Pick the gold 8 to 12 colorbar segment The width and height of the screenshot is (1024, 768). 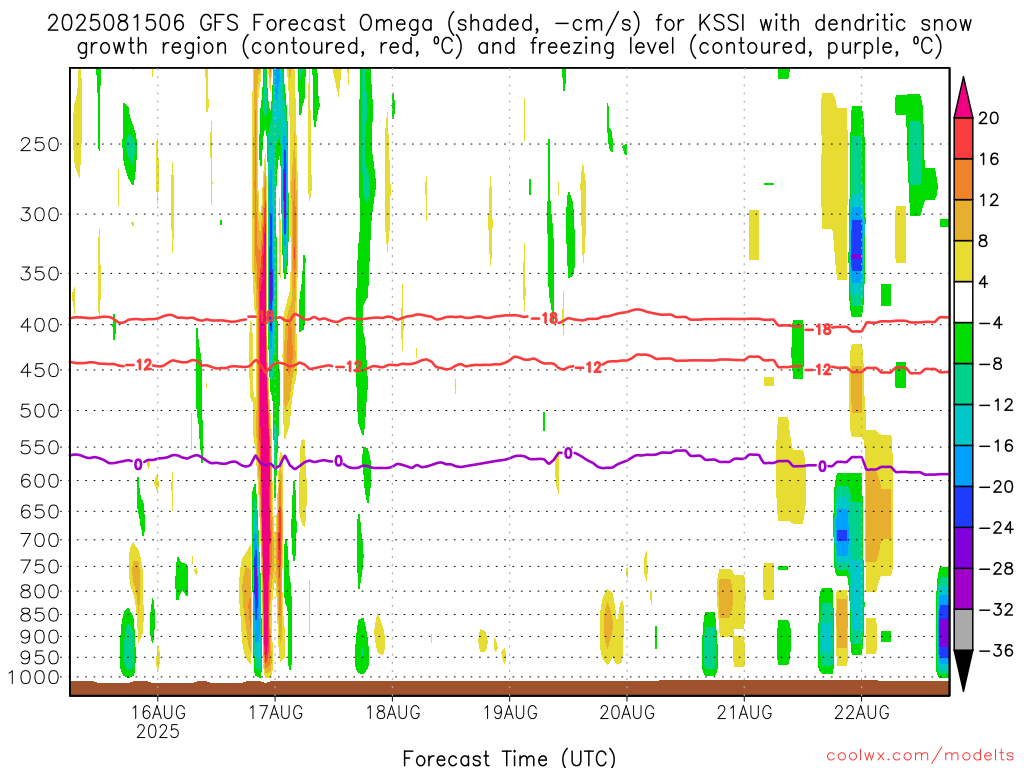coord(963,221)
